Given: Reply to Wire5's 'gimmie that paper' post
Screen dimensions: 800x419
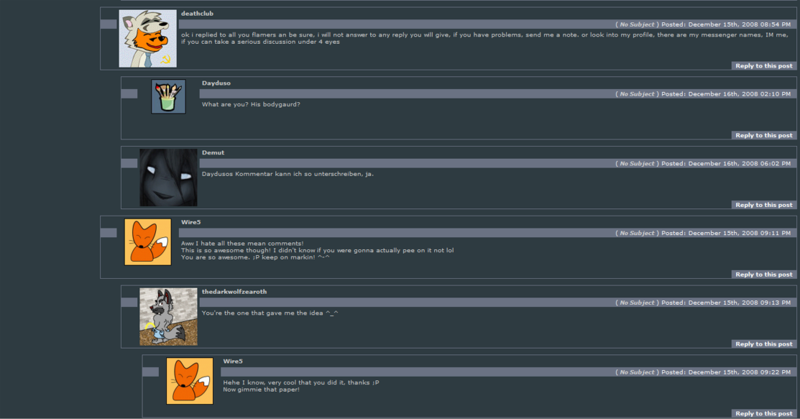Looking at the screenshot, I should (x=764, y=413).
